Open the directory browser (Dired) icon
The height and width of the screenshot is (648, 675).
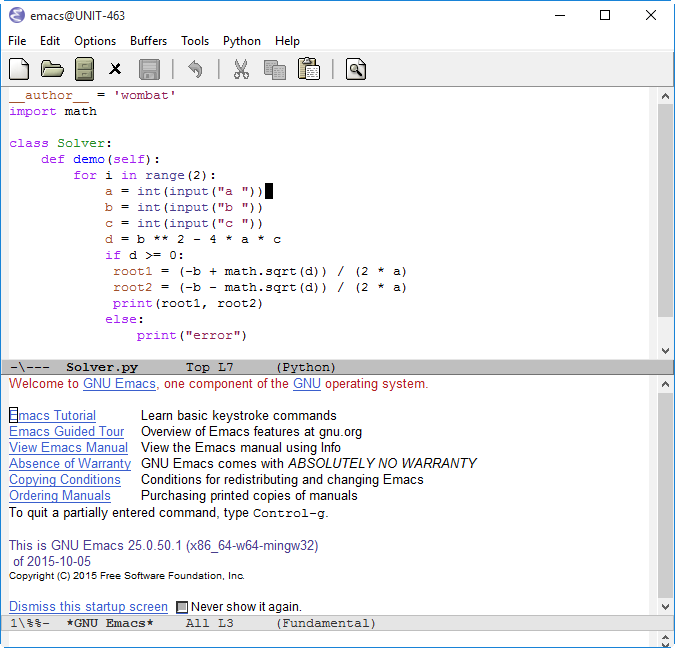85,69
